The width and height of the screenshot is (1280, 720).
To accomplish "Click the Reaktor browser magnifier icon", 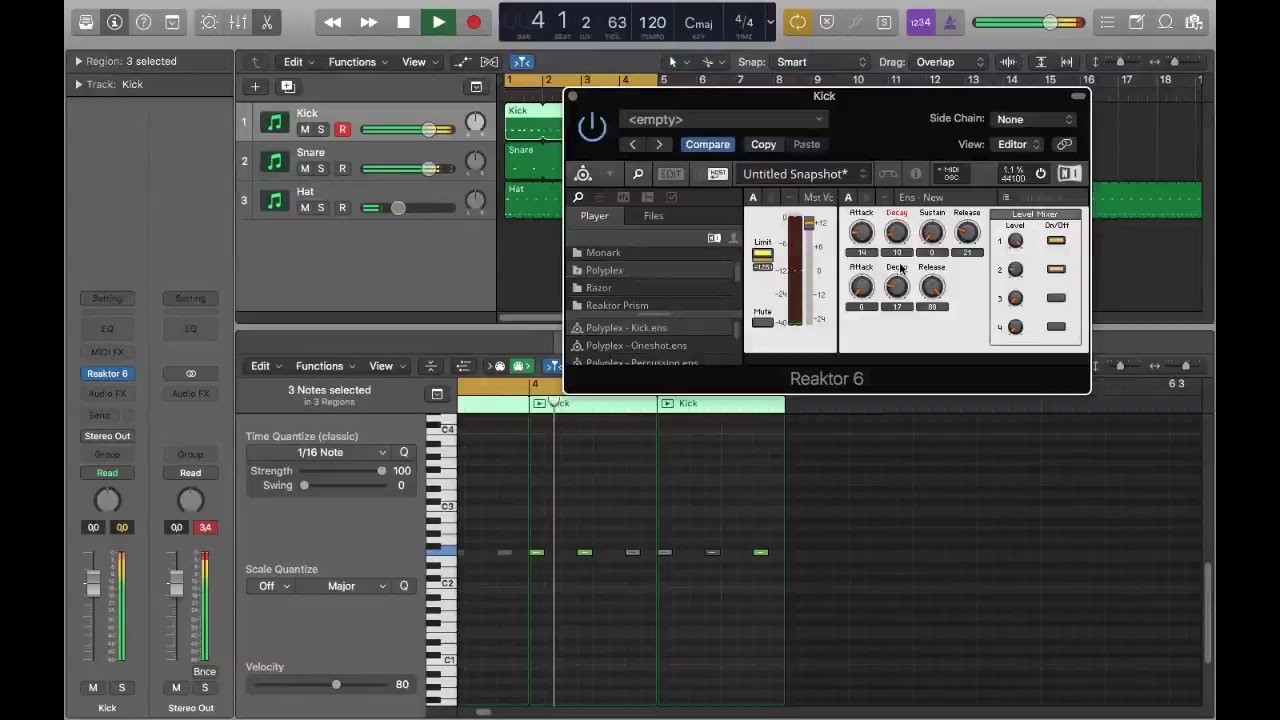I will click(638, 174).
